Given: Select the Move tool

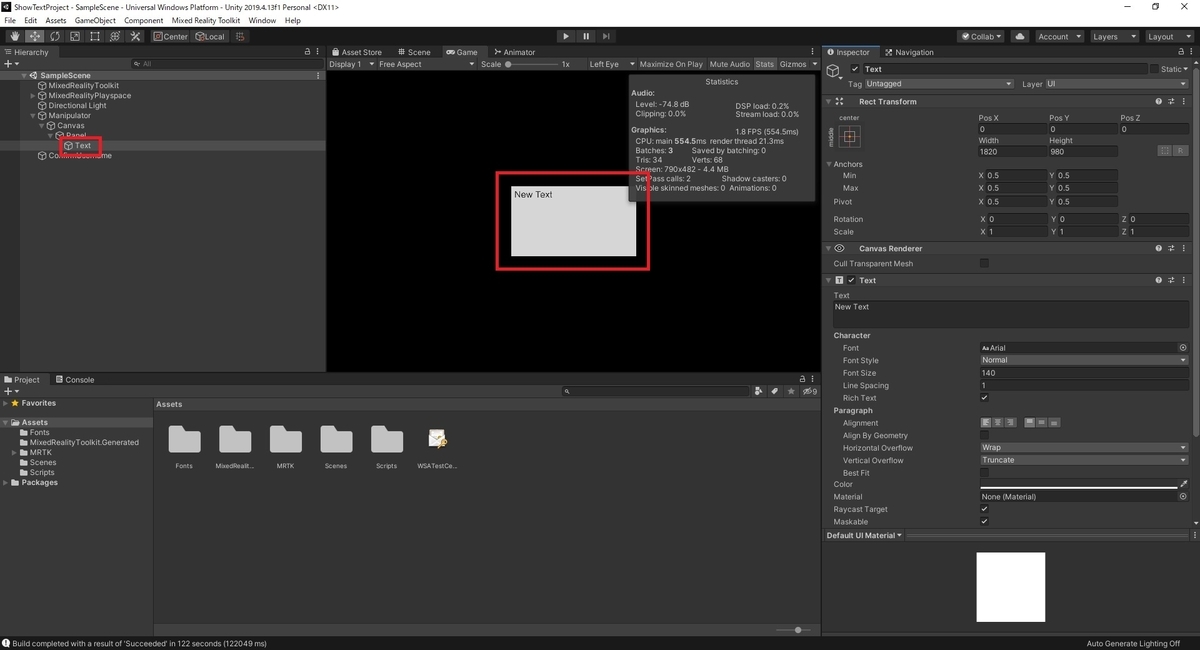Looking at the screenshot, I should click(34, 36).
